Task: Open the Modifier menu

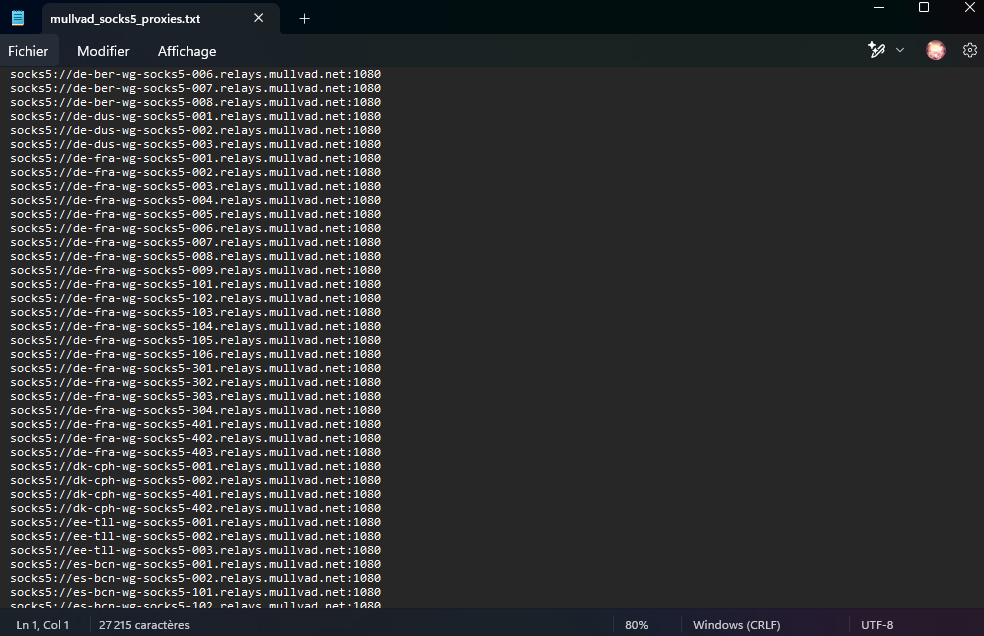Action: click(x=103, y=51)
